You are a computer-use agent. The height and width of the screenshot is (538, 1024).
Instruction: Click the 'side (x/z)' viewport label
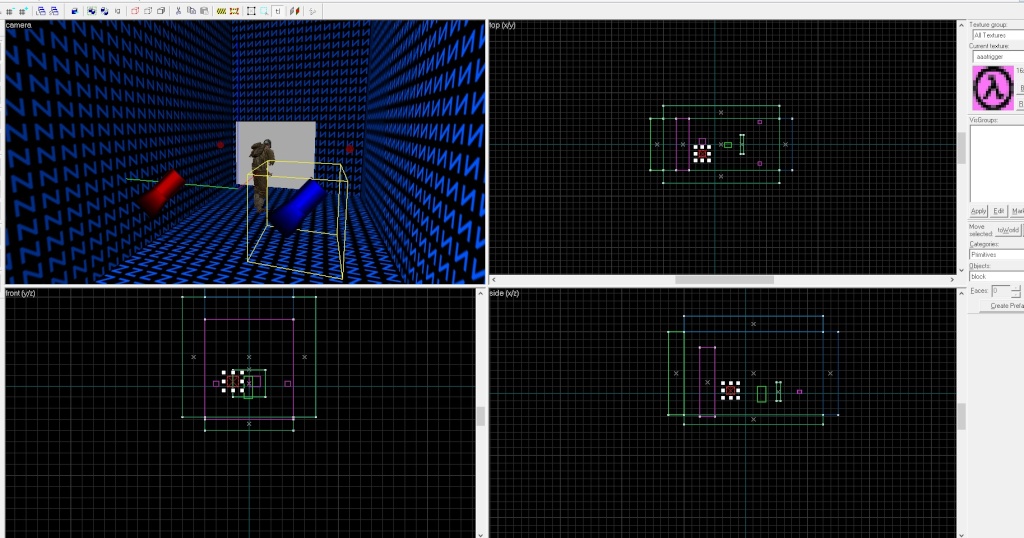click(504, 293)
